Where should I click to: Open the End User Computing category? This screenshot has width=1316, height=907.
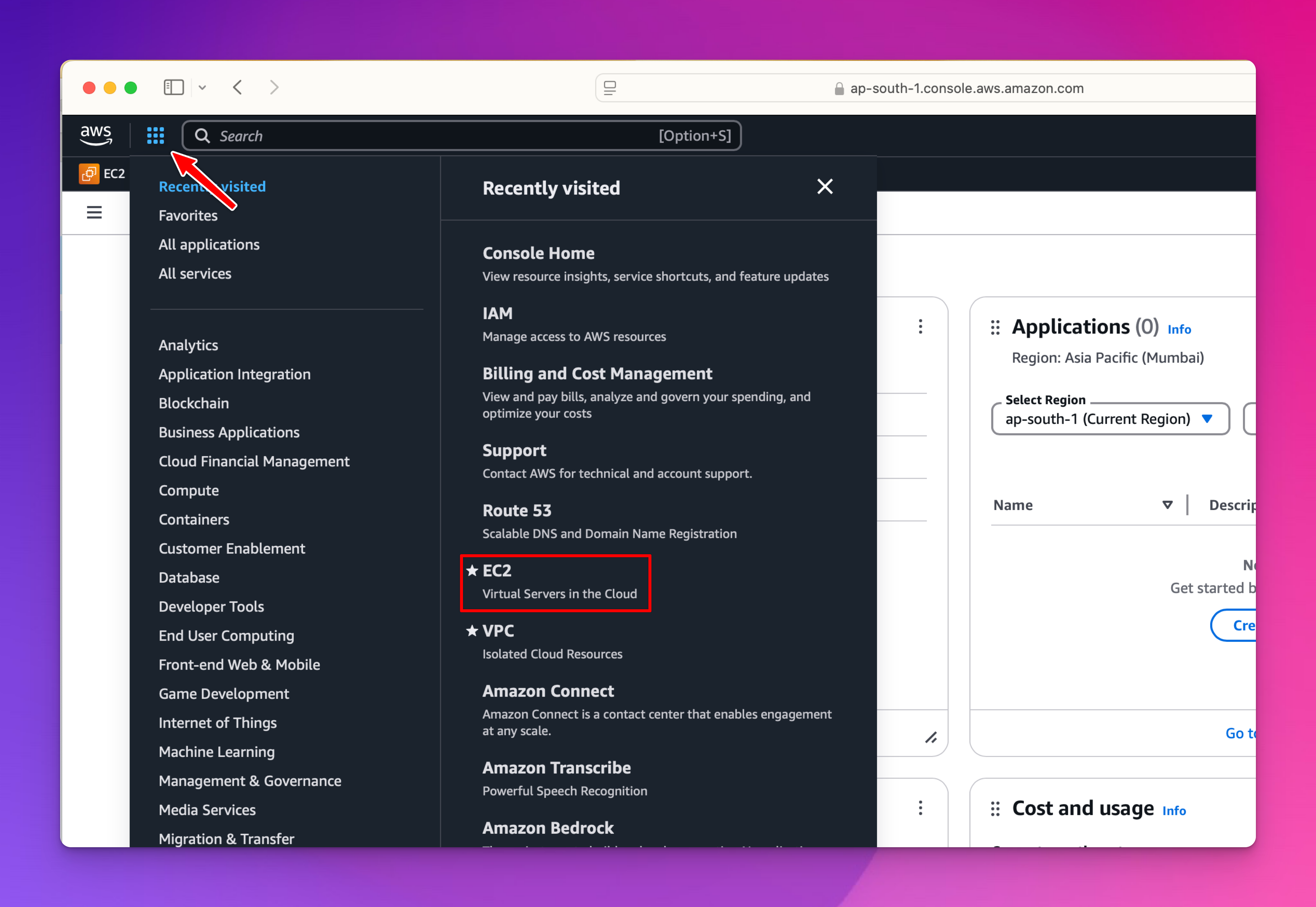click(226, 635)
